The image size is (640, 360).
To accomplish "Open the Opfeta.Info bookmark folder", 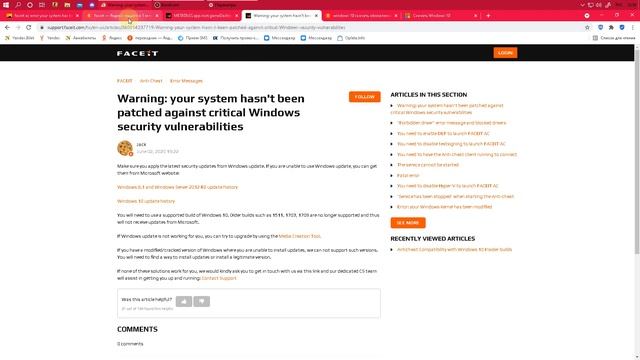I will [x=351, y=38].
